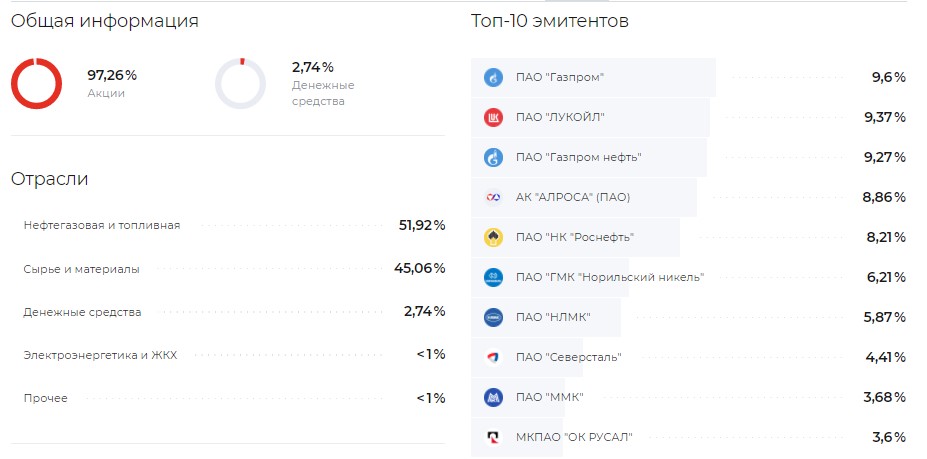Click the RUSAL logo icon
The height and width of the screenshot is (459, 927).
(493, 437)
